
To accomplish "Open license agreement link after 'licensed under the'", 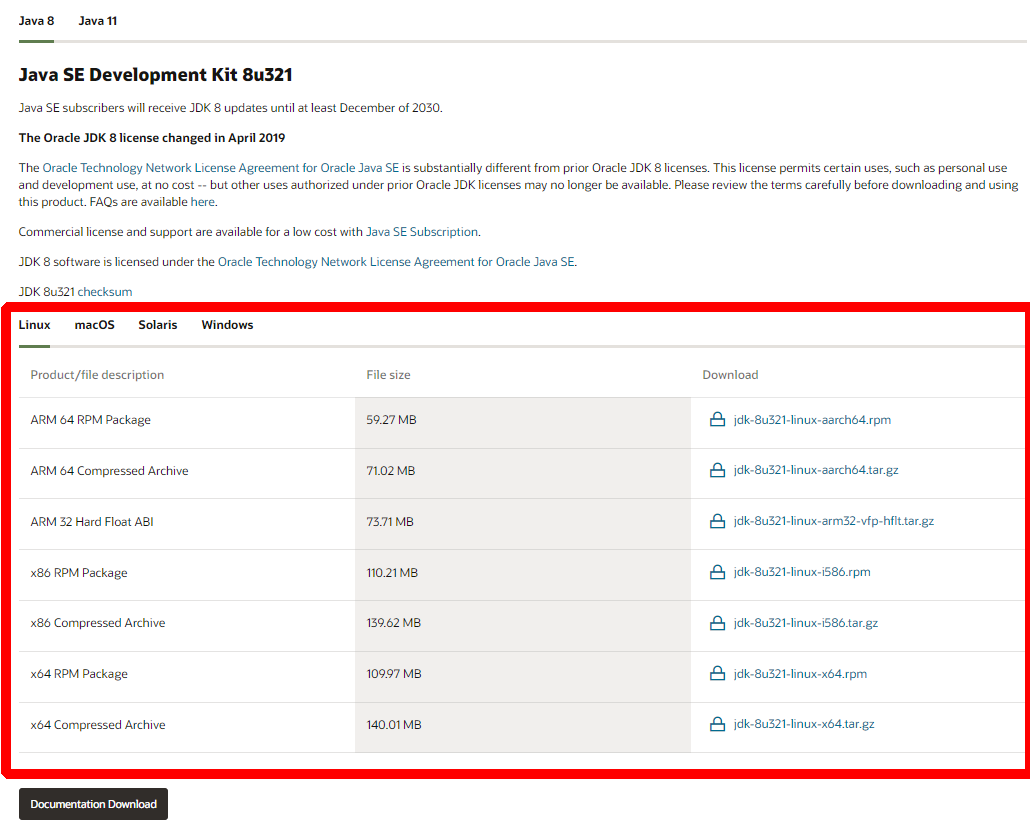I will click(x=396, y=261).
